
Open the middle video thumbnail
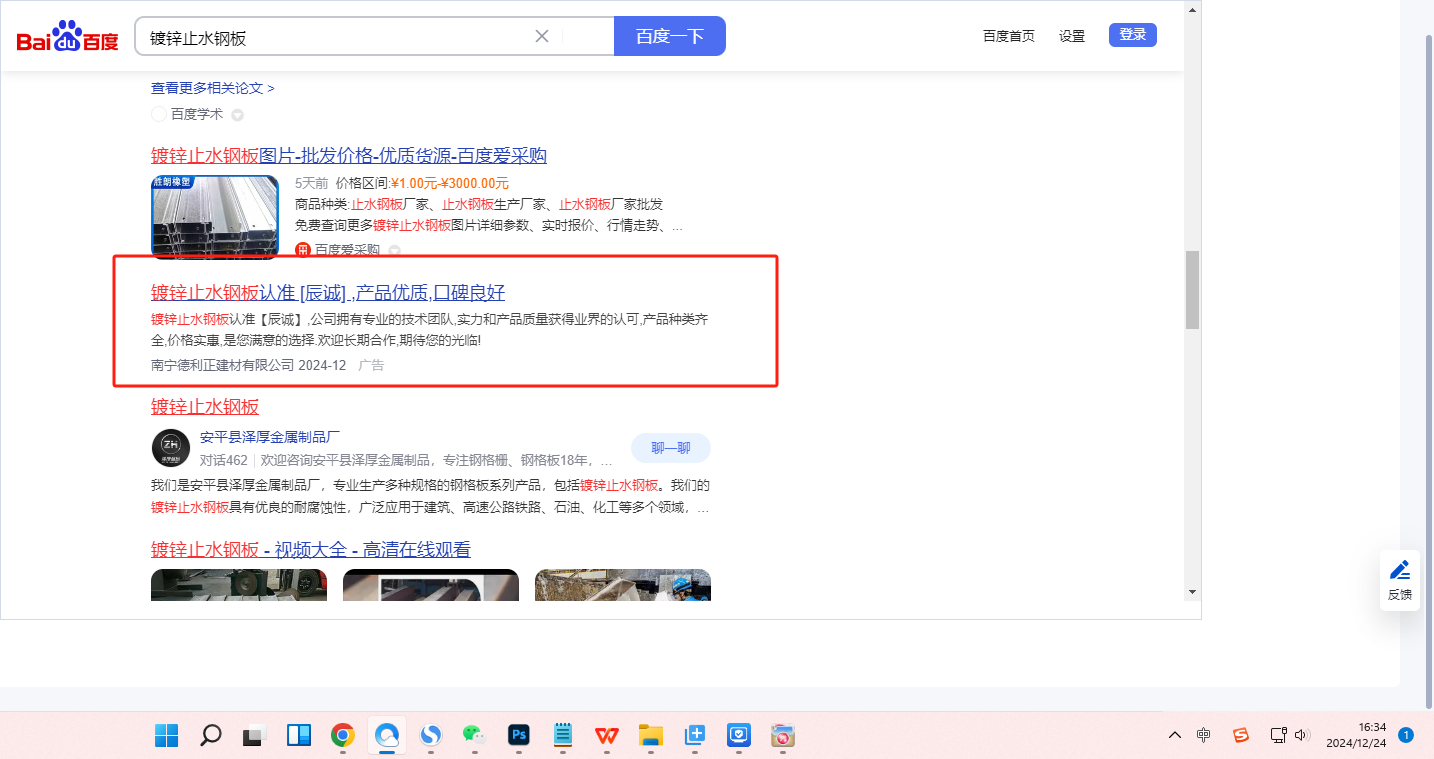coord(431,585)
